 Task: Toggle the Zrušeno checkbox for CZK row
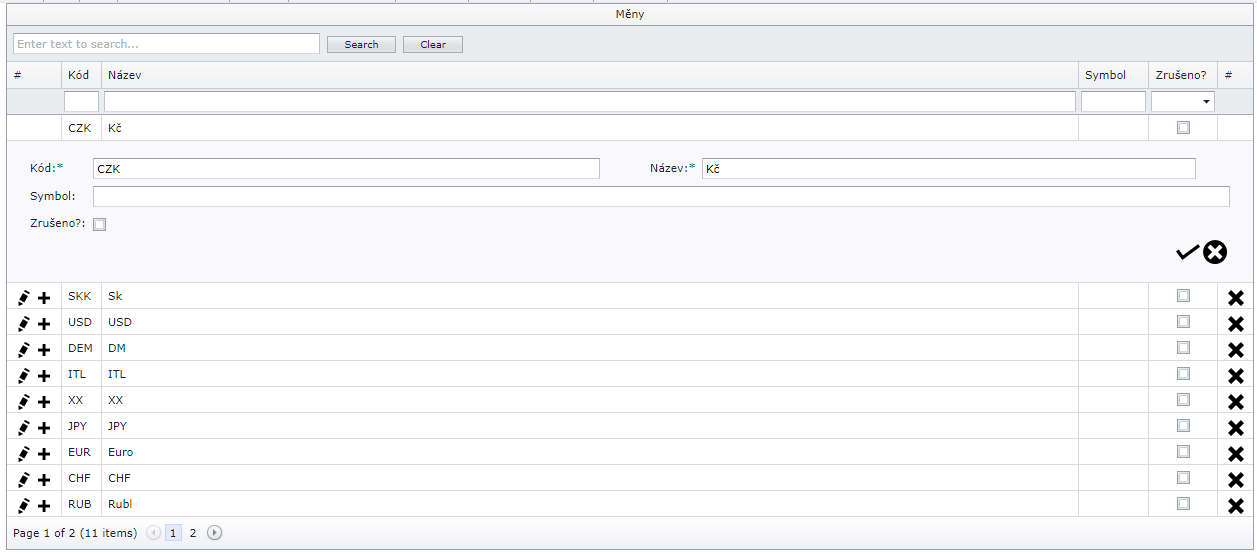1184,128
